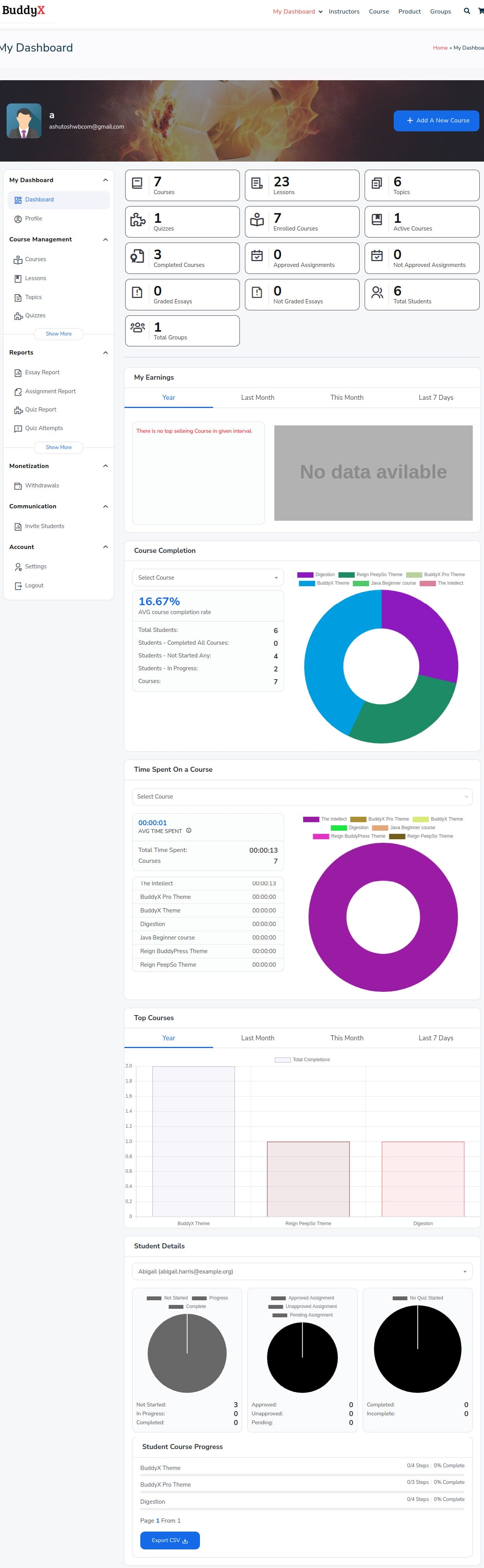Select Last 7 Days tab in Top Courses

435,1038
